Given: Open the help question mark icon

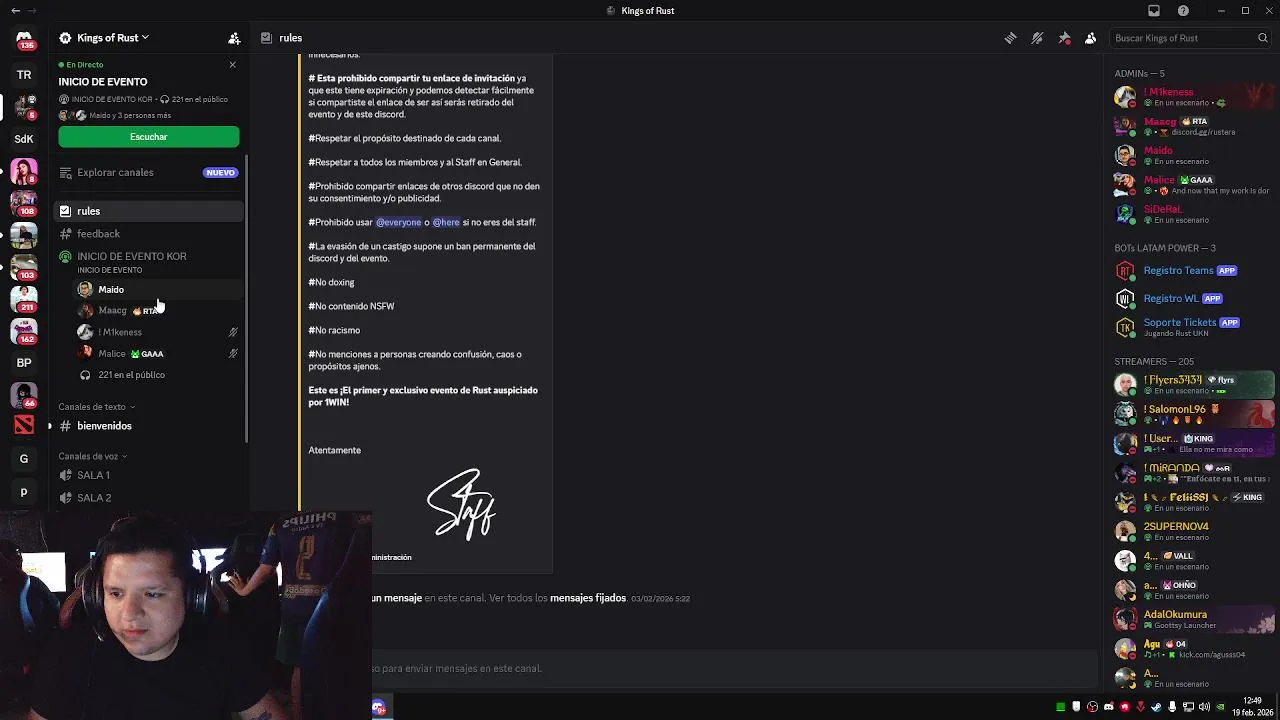Looking at the screenshot, I should coord(1183,11).
